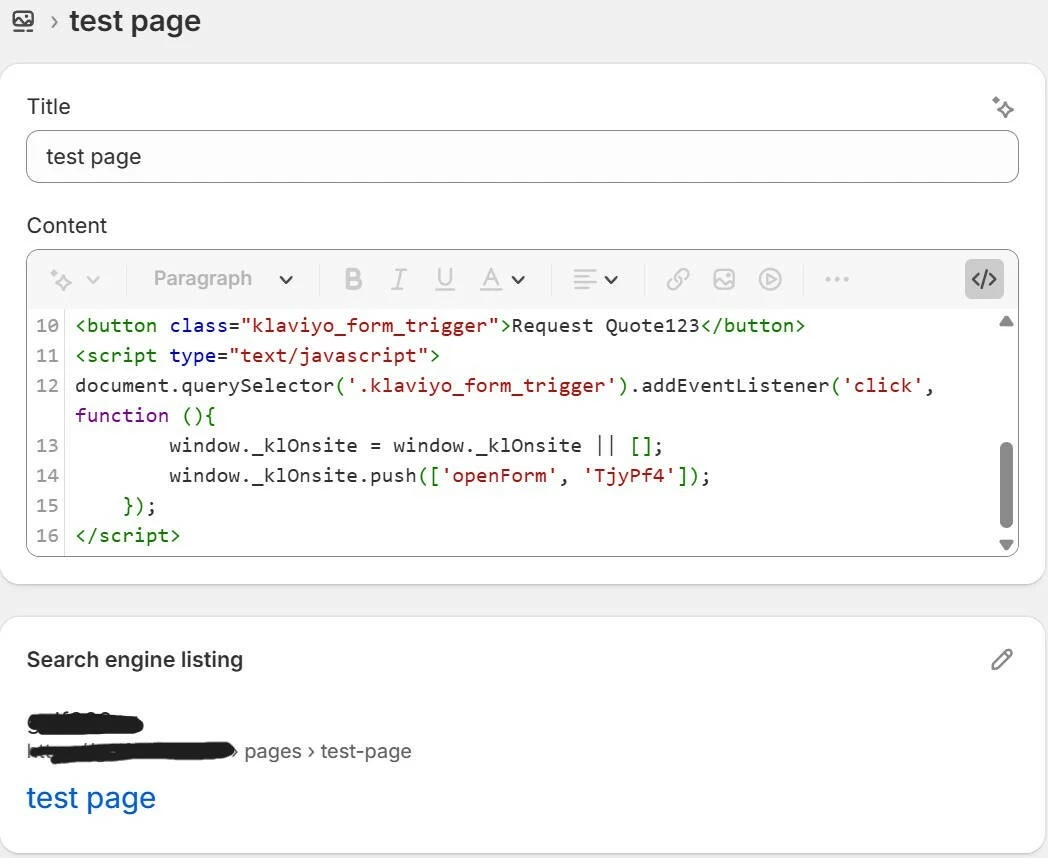The height and width of the screenshot is (858, 1048).
Task: Open AI magic content generator in toolbar
Action: click(61, 279)
